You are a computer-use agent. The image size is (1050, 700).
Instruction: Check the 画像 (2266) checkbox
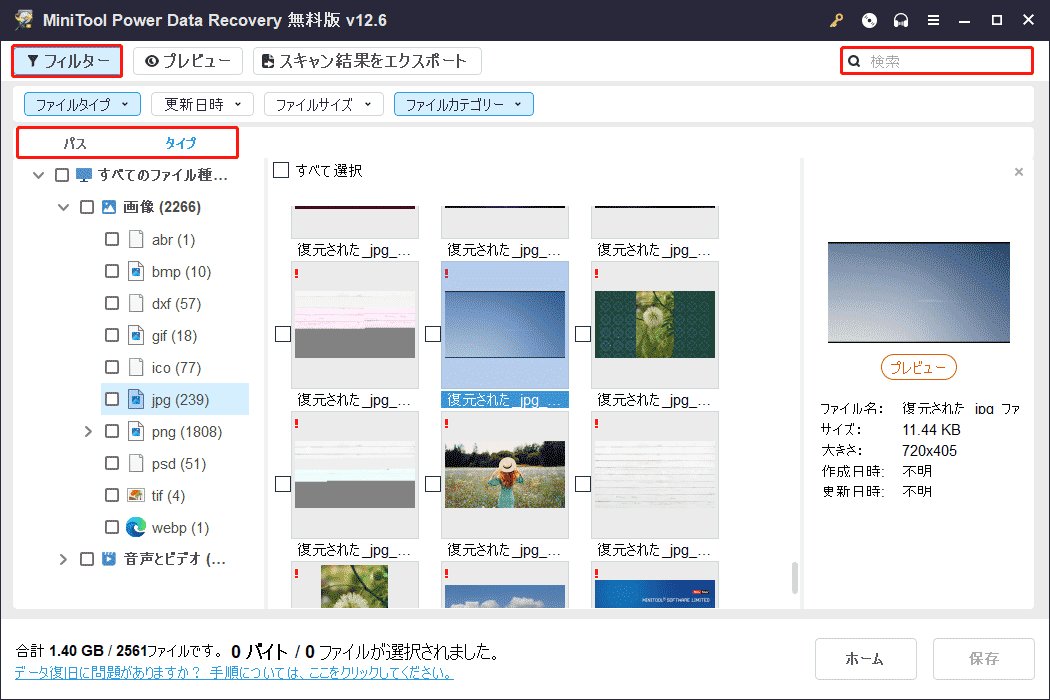(87, 206)
